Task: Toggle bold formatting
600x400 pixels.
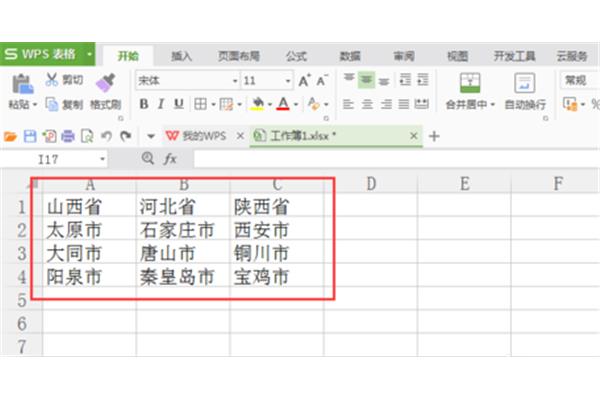Action: coord(143,104)
